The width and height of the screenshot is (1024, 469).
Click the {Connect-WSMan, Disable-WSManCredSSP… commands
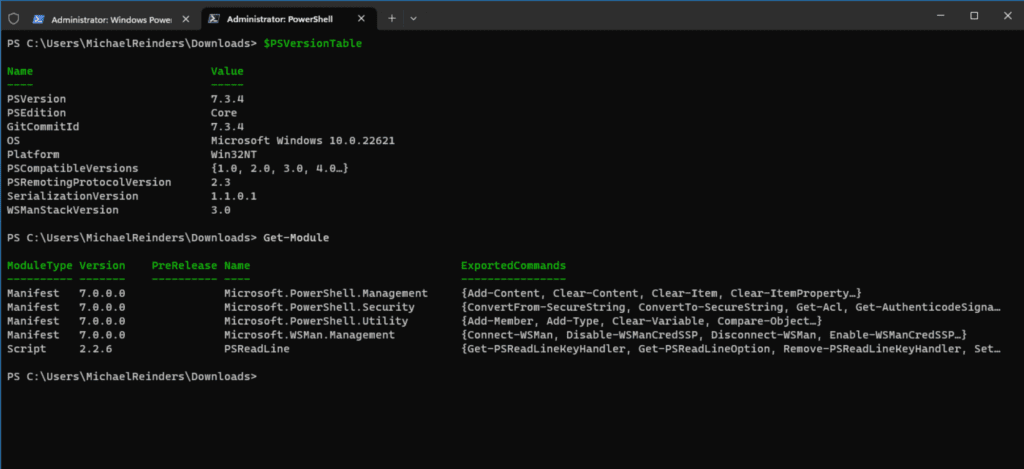tap(714, 335)
